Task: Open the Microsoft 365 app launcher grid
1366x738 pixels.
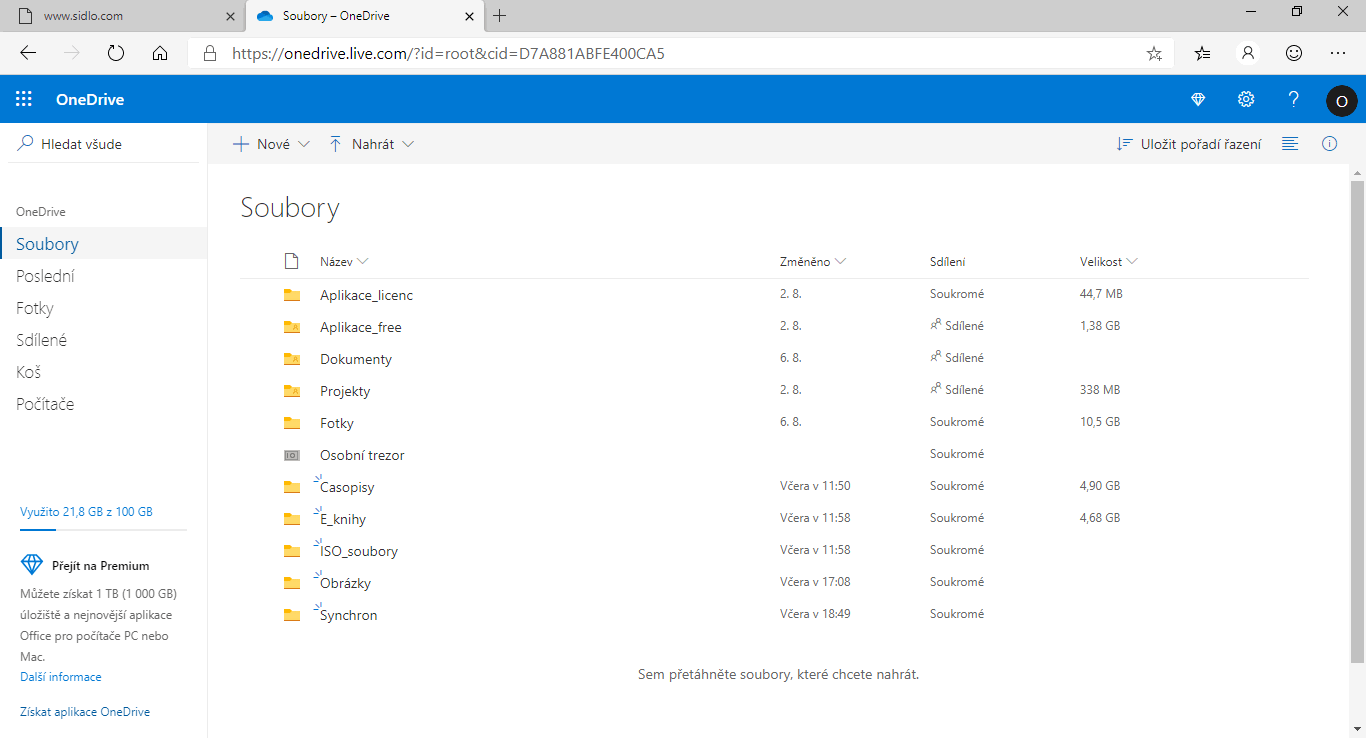Action: [x=24, y=98]
